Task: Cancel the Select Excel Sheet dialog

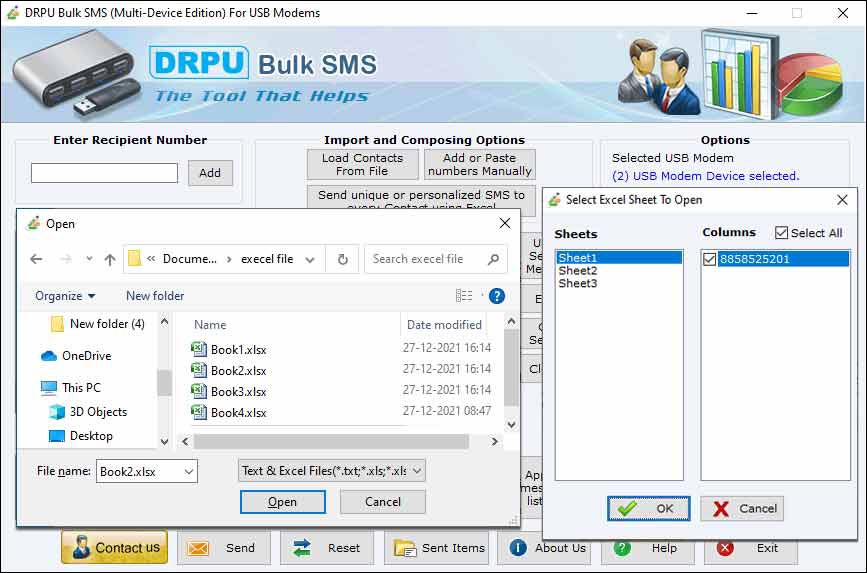Action: coord(742,508)
